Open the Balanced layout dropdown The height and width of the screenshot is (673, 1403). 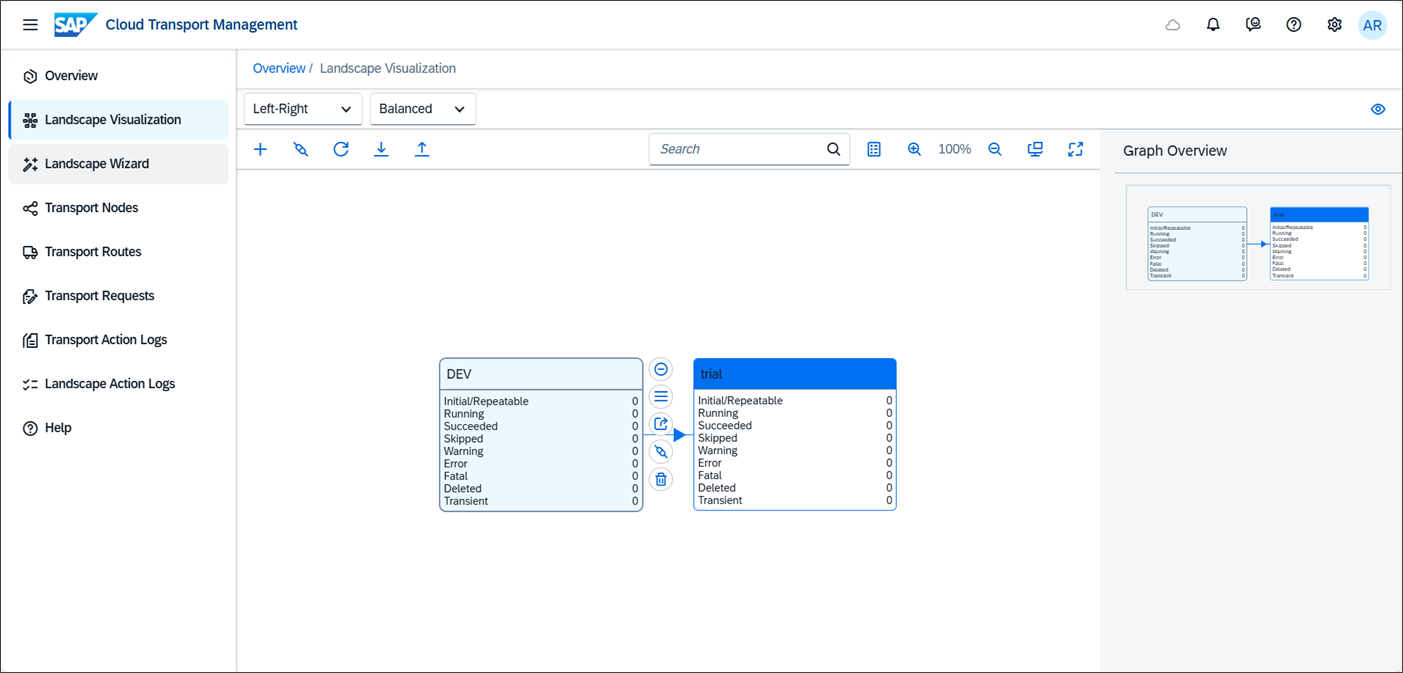click(x=423, y=109)
